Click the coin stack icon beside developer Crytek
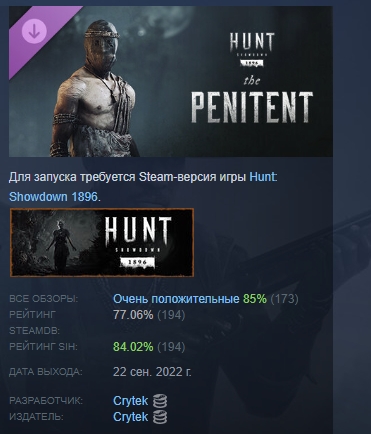Image resolution: width=371 pixels, height=434 pixels. (x=160, y=400)
